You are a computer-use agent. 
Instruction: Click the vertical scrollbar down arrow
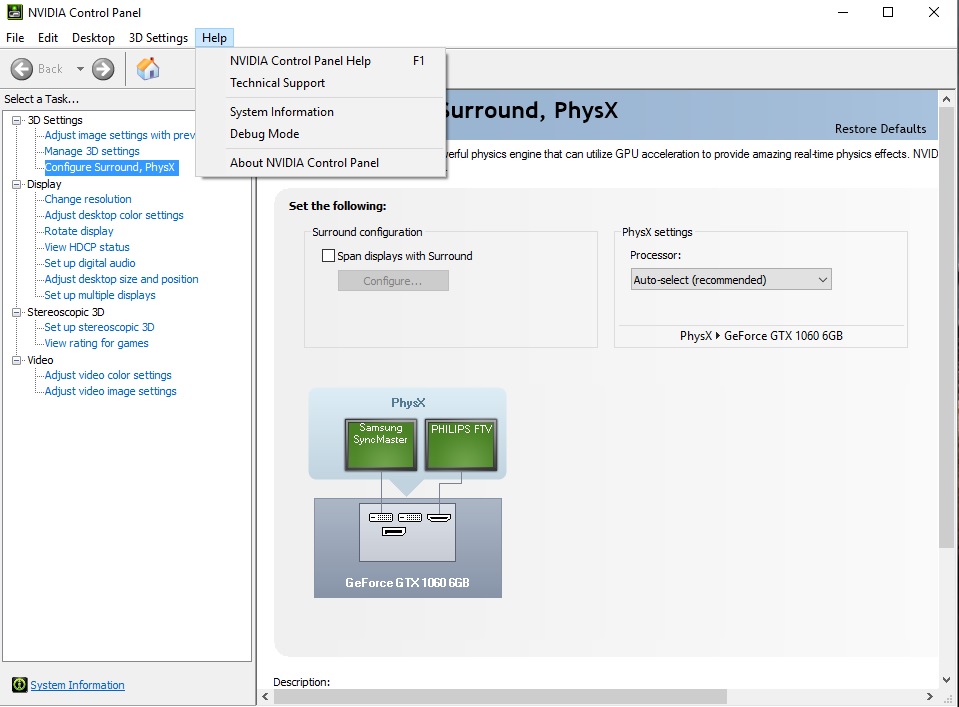(x=946, y=679)
